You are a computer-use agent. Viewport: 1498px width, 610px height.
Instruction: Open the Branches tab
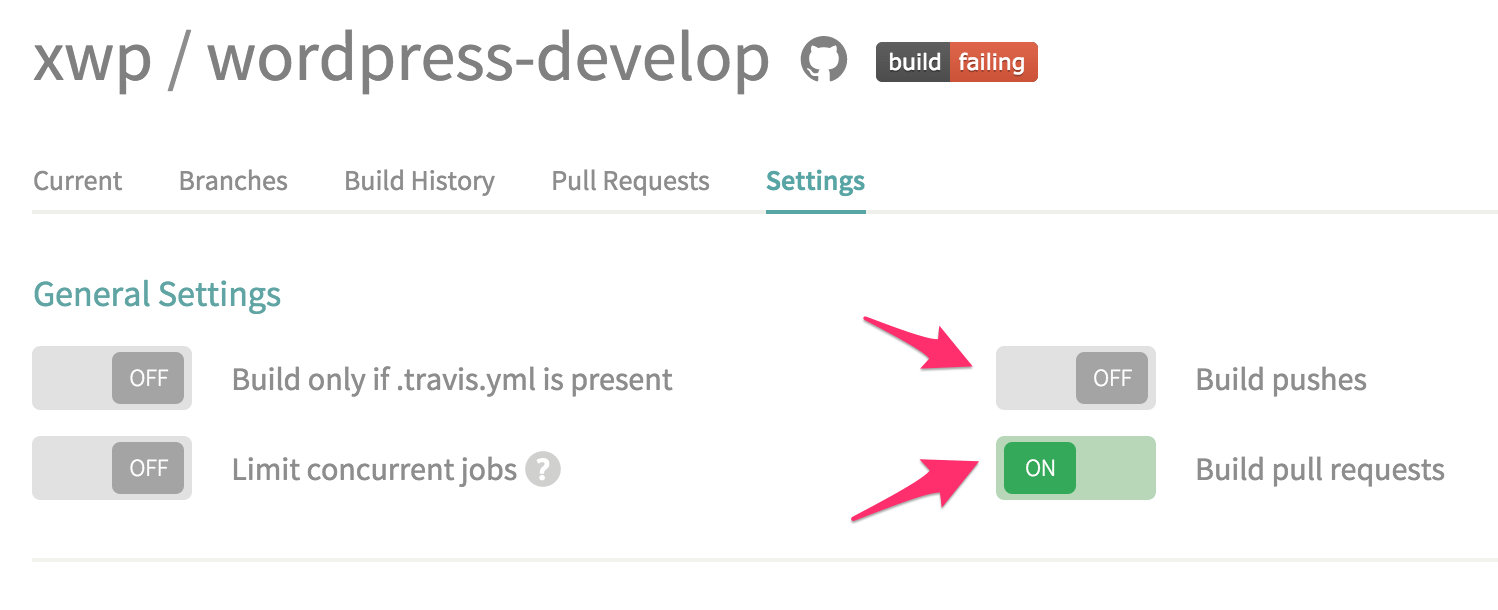[233, 181]
